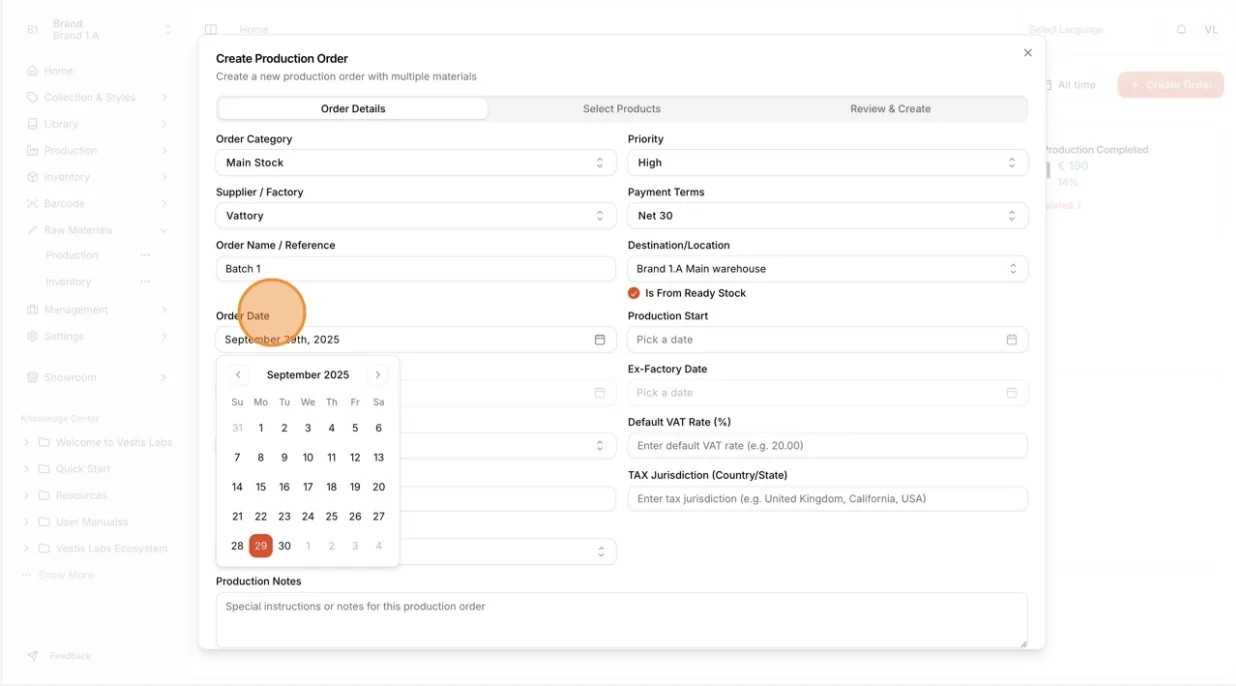
Task: Click the Raw Materials sidebar icon
Action: point(33,230)
